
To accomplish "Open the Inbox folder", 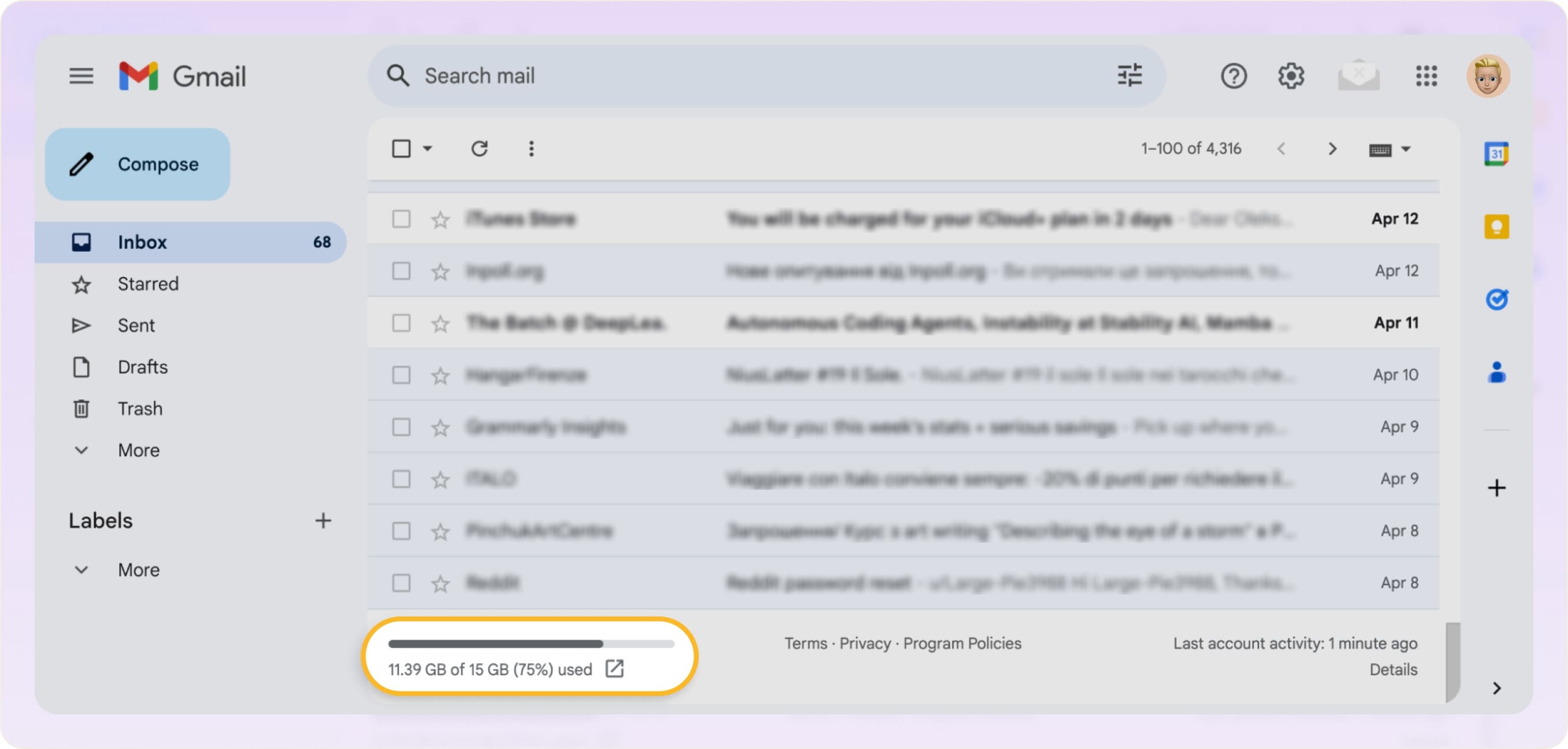I will click(142, 241).
